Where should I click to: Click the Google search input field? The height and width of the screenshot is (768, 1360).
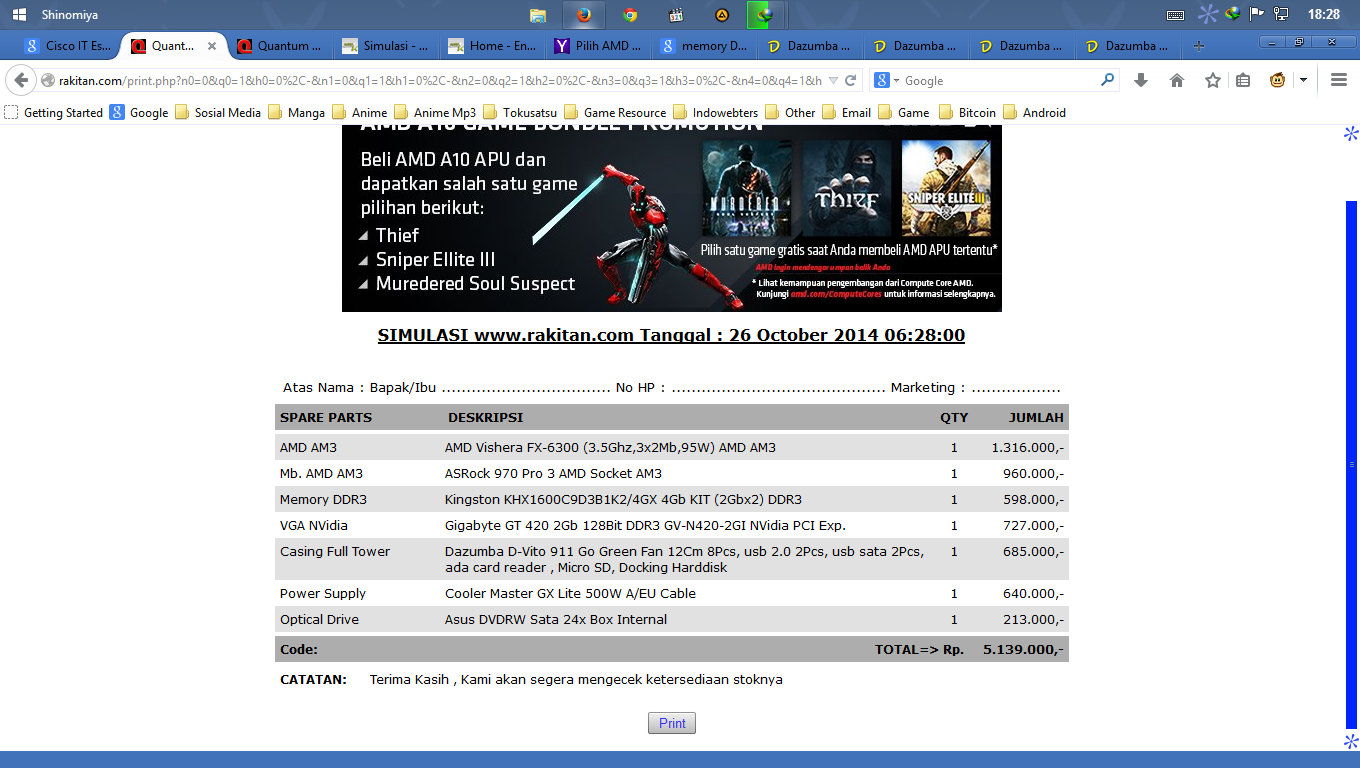[1000, 80]
